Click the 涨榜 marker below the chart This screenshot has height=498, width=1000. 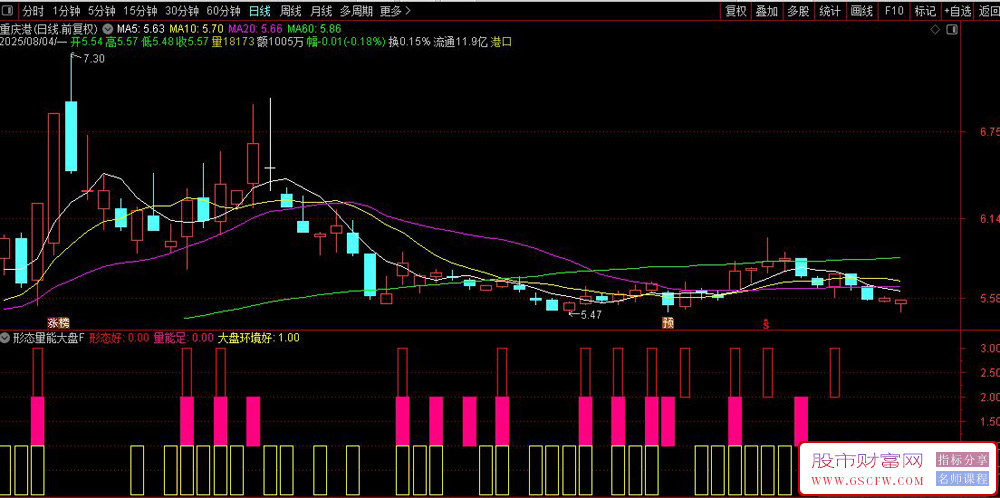coord(58,323)
